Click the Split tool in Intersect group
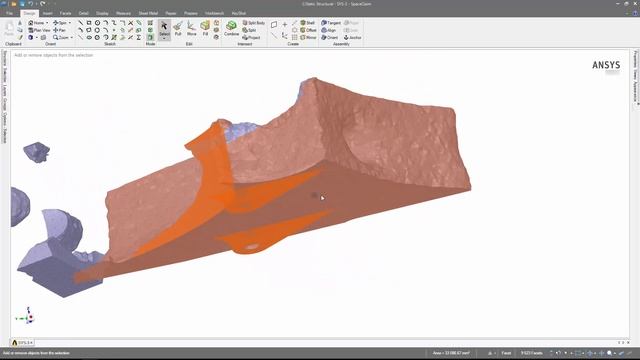The height and width of the screenshot is (360, 640). [x=249, y=30]
